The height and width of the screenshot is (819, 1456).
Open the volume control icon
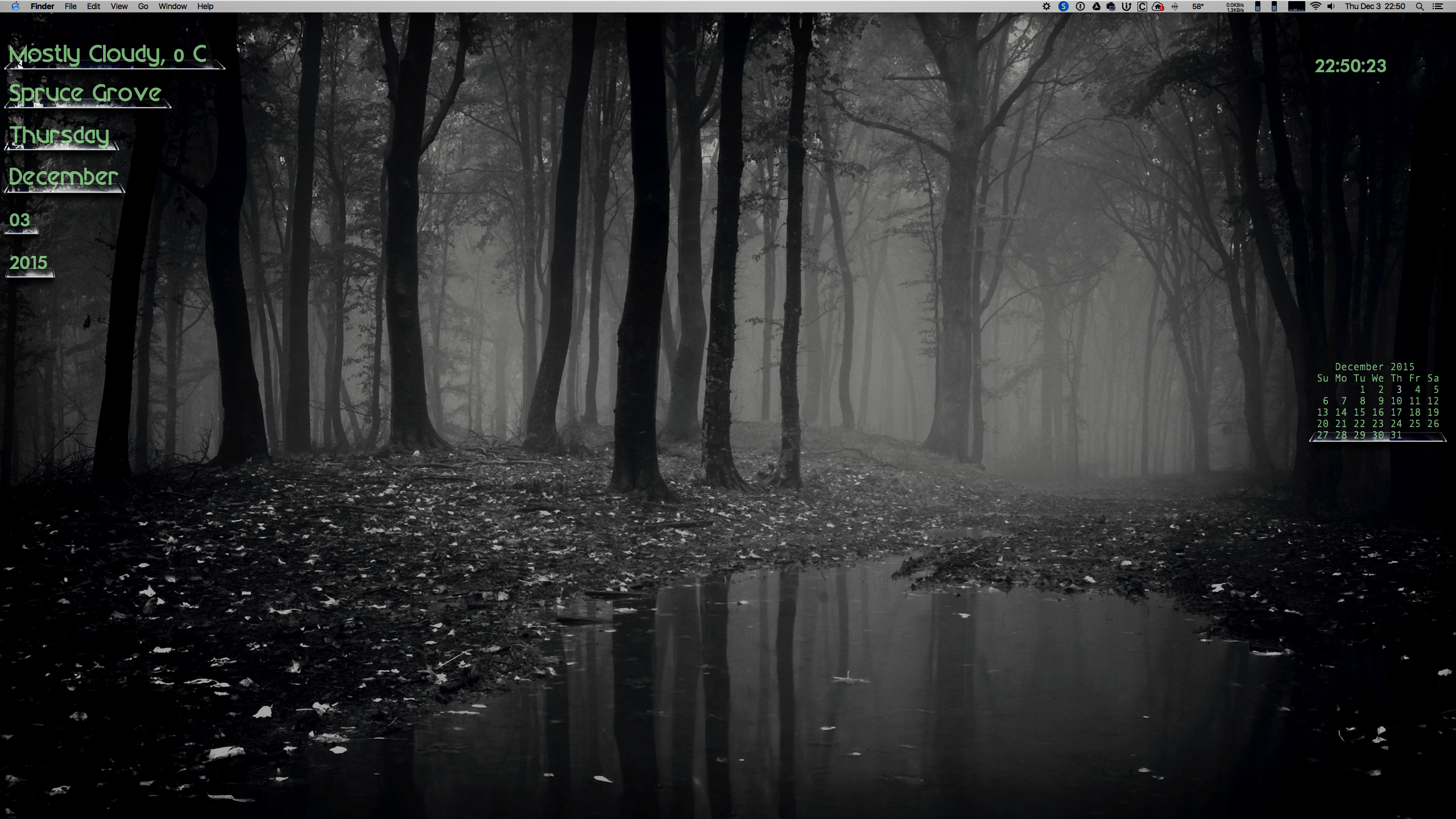[x=1331, y=6]
